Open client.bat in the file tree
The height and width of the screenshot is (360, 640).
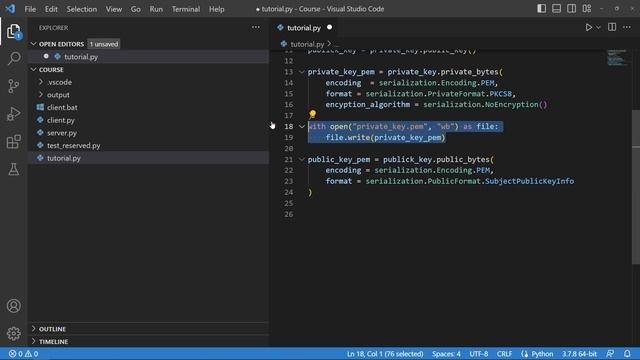pyautogui.click(x=62, y=107)
